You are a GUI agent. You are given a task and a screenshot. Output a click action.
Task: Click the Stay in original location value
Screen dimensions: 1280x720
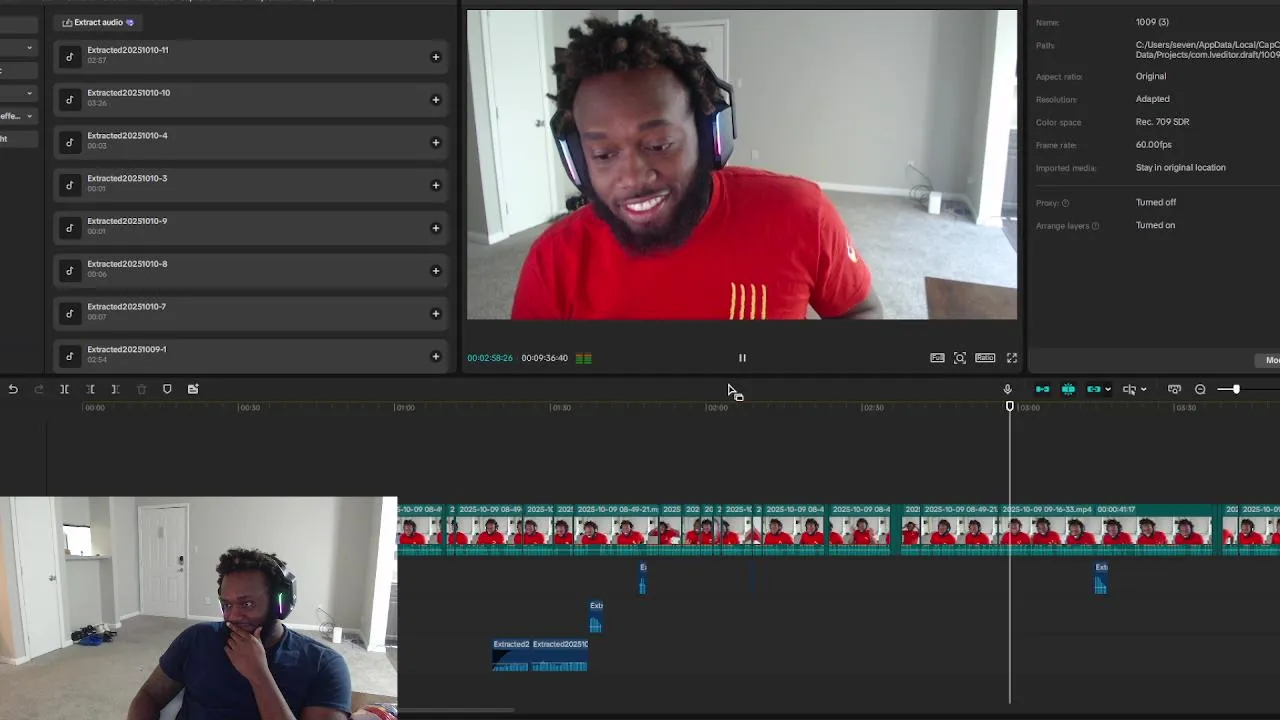[x=1181, y=168]
